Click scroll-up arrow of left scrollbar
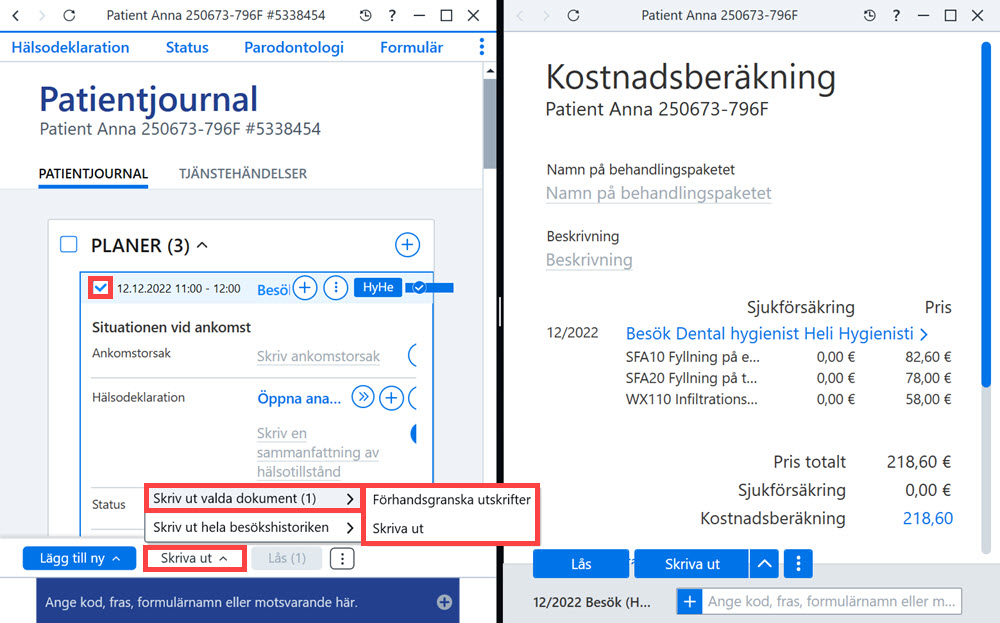 [x=489, y=71]
